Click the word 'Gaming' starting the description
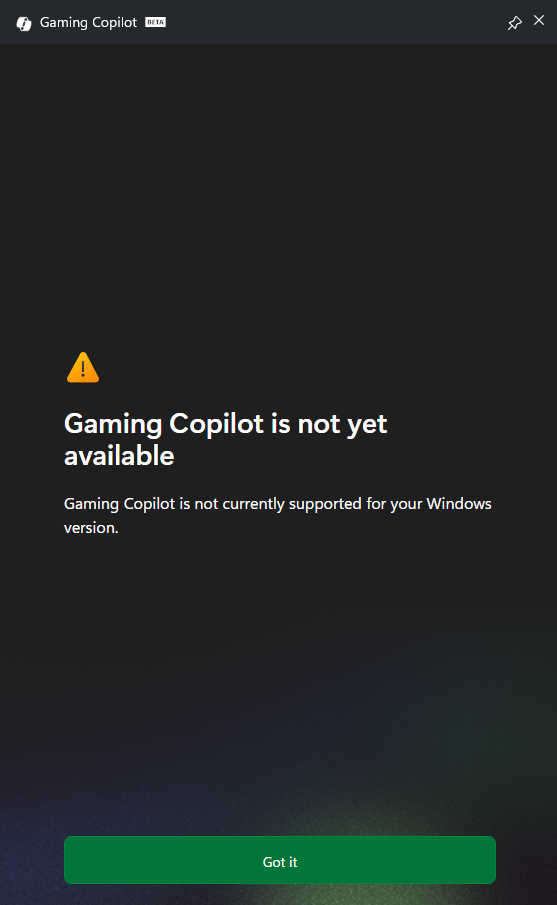 tap(91, 504)
